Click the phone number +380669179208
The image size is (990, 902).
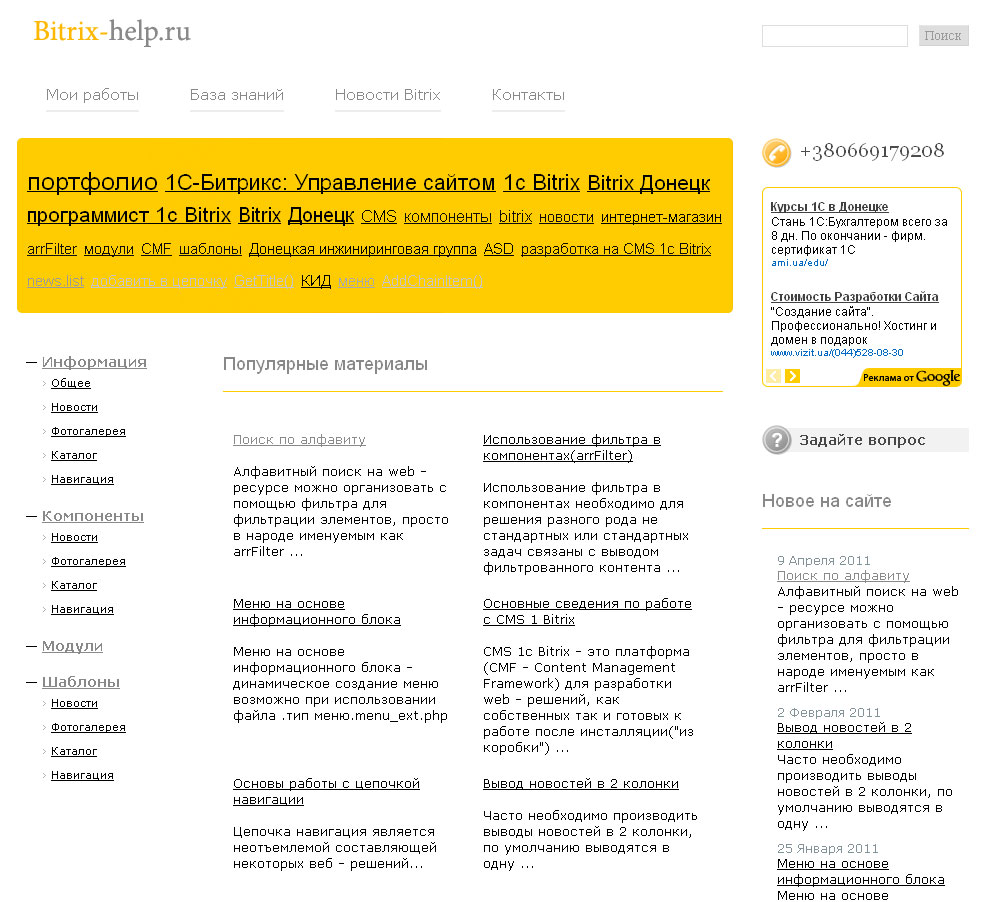872,151
